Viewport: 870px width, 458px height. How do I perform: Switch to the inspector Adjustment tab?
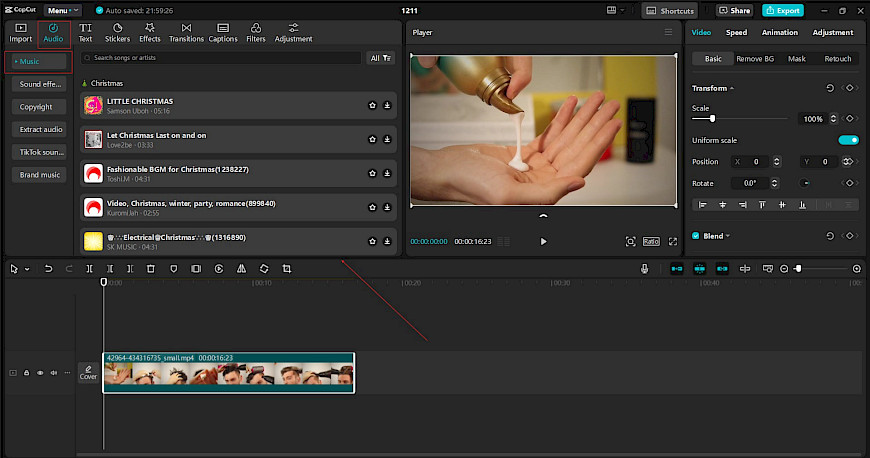[832, 32]
